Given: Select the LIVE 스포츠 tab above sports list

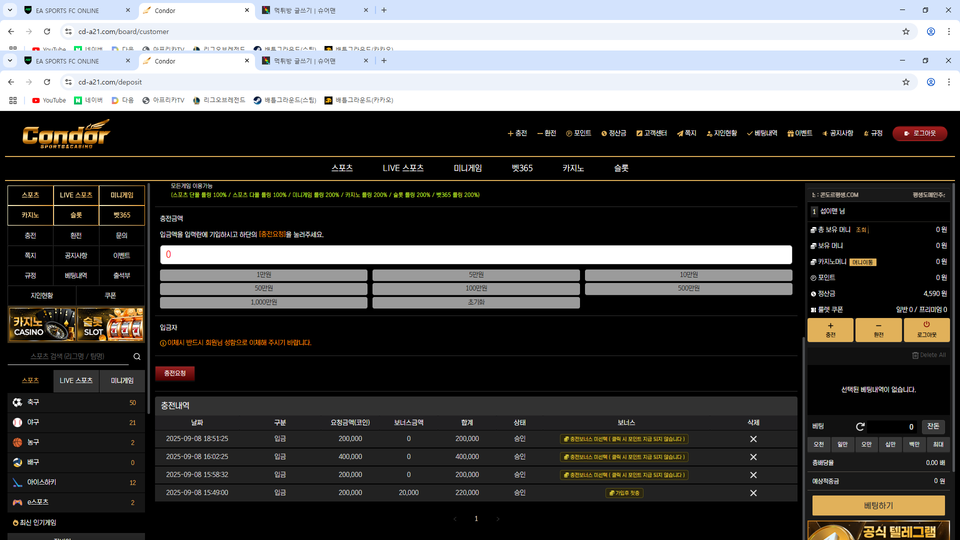Looking at the screenshot, I should point(76,380).
